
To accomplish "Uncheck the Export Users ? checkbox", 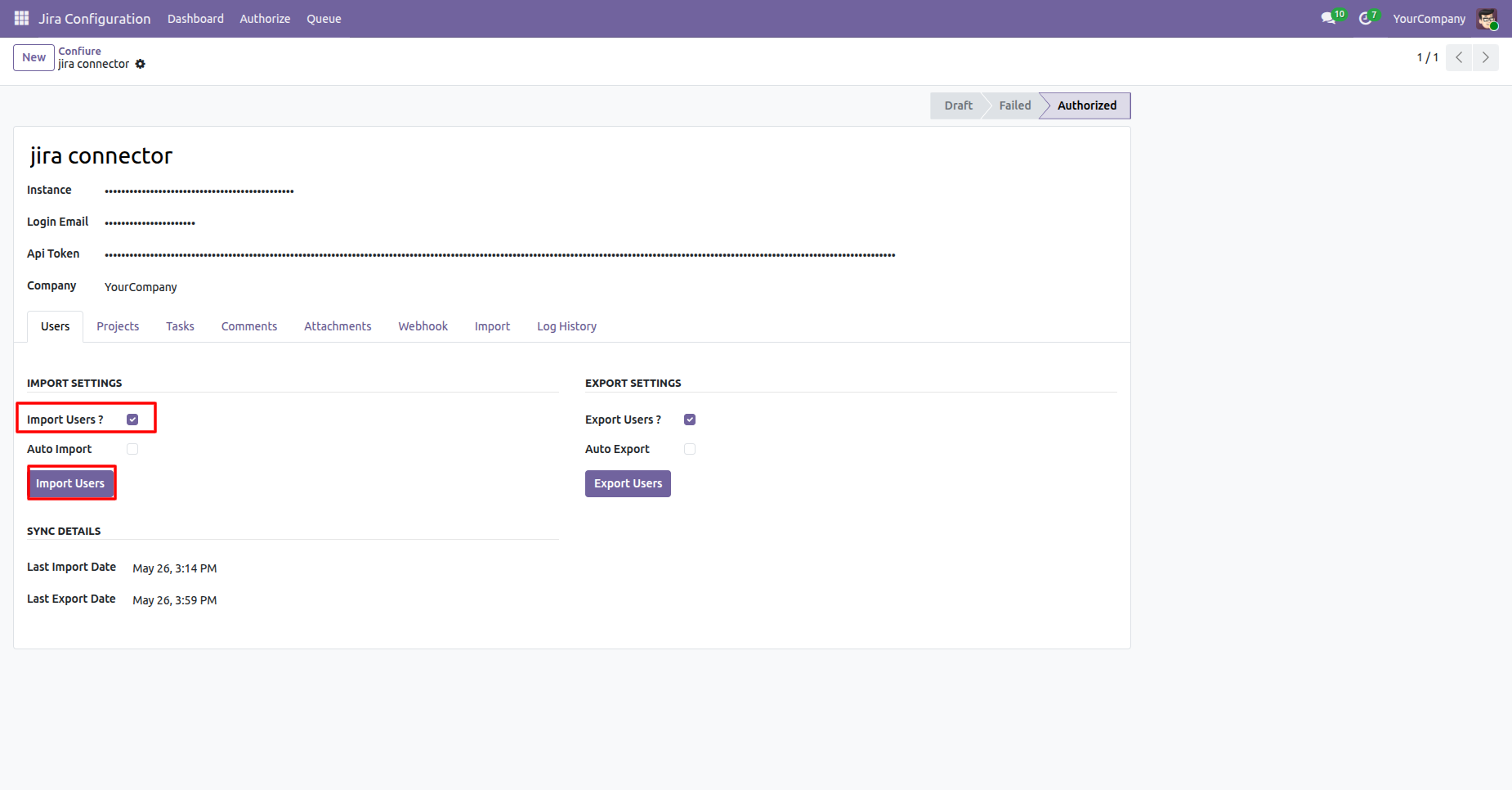I will 690,420.
